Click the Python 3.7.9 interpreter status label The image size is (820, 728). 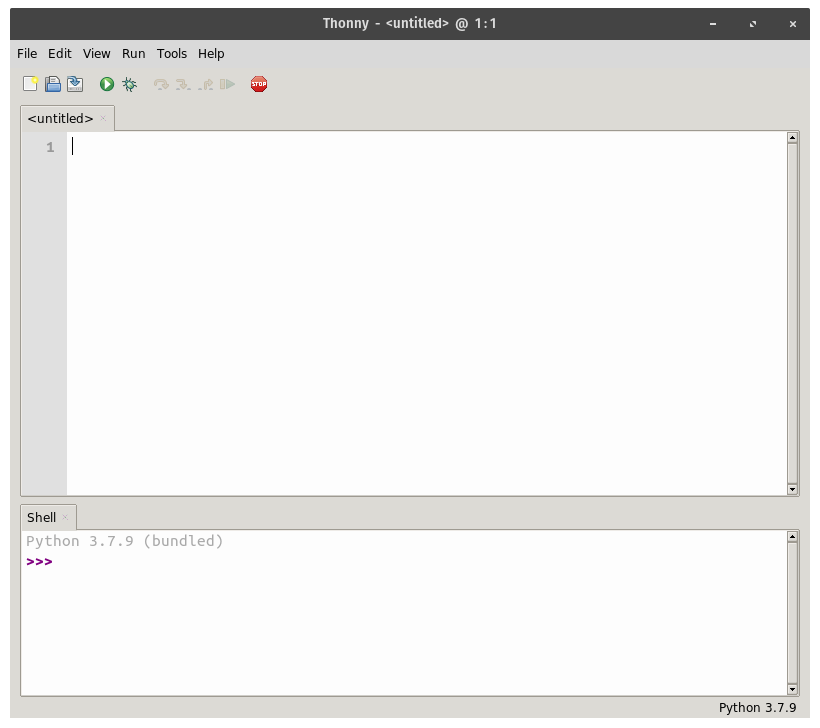pyautogui.click(x=757, y=708)
